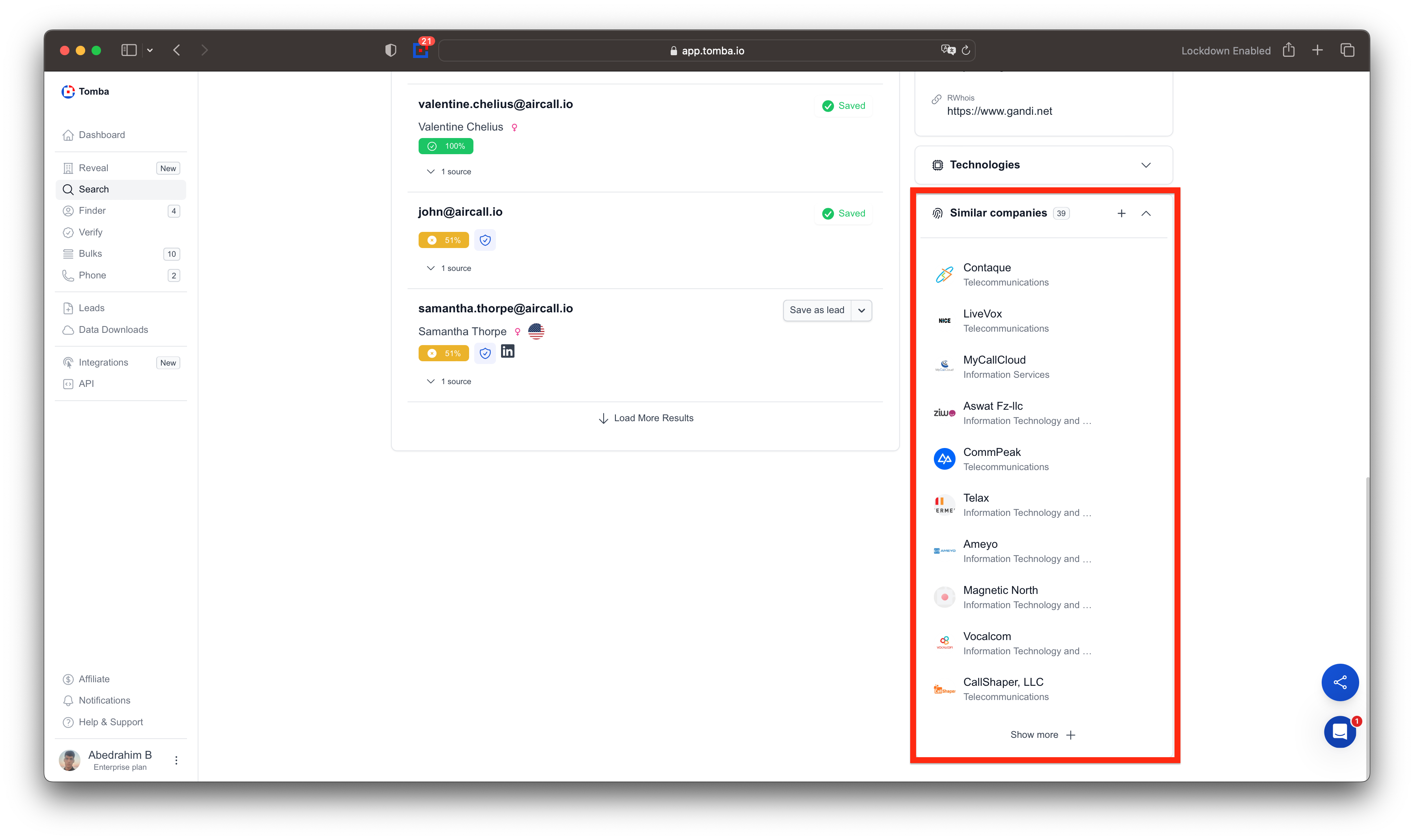The width and height of the screenshot is (1414, 840).
Task: Open the chat messenger bubble
Action: 1339,732
